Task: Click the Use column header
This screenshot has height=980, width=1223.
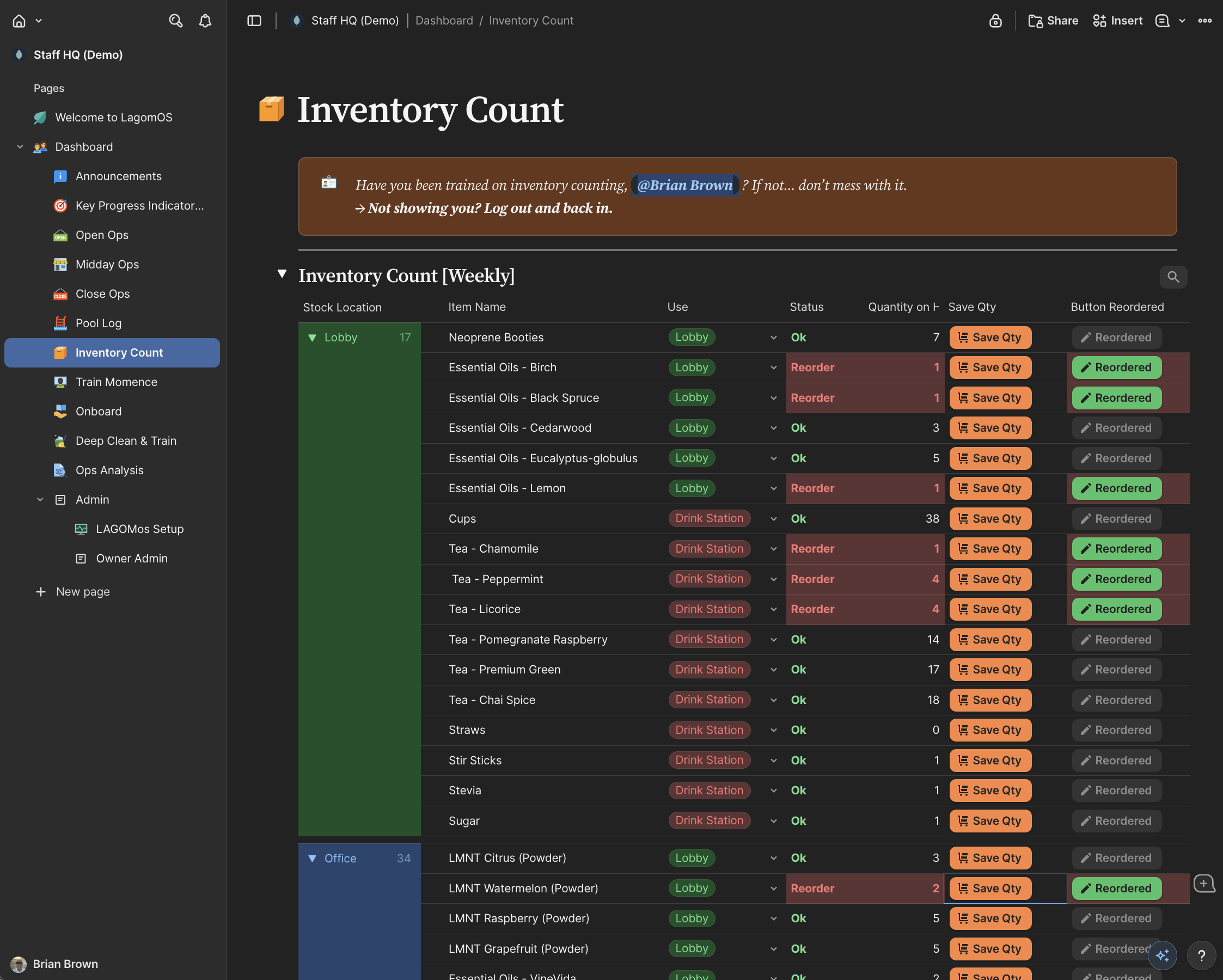Action: coord(677,308)
